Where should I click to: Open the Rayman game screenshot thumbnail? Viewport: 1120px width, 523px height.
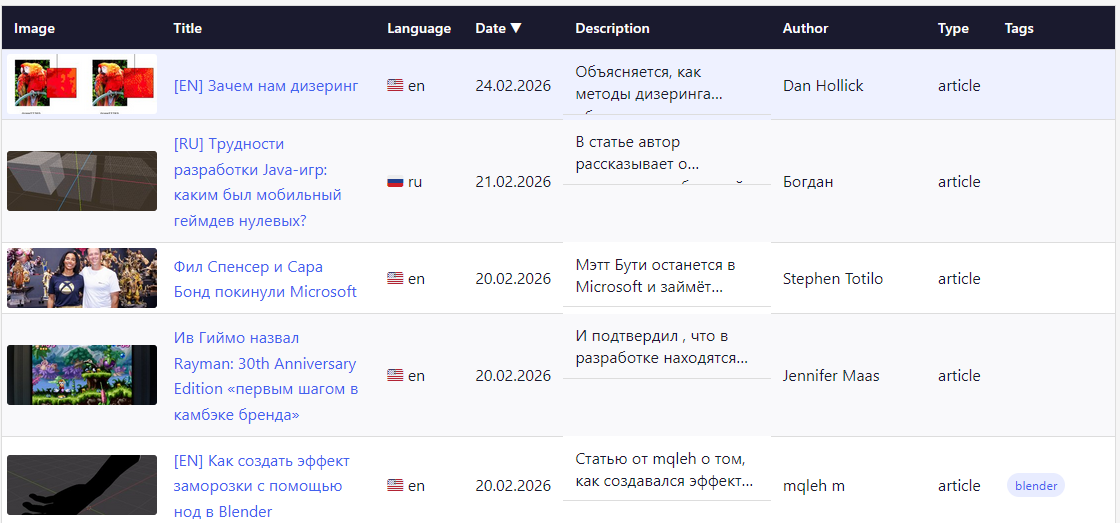point(81,375)
